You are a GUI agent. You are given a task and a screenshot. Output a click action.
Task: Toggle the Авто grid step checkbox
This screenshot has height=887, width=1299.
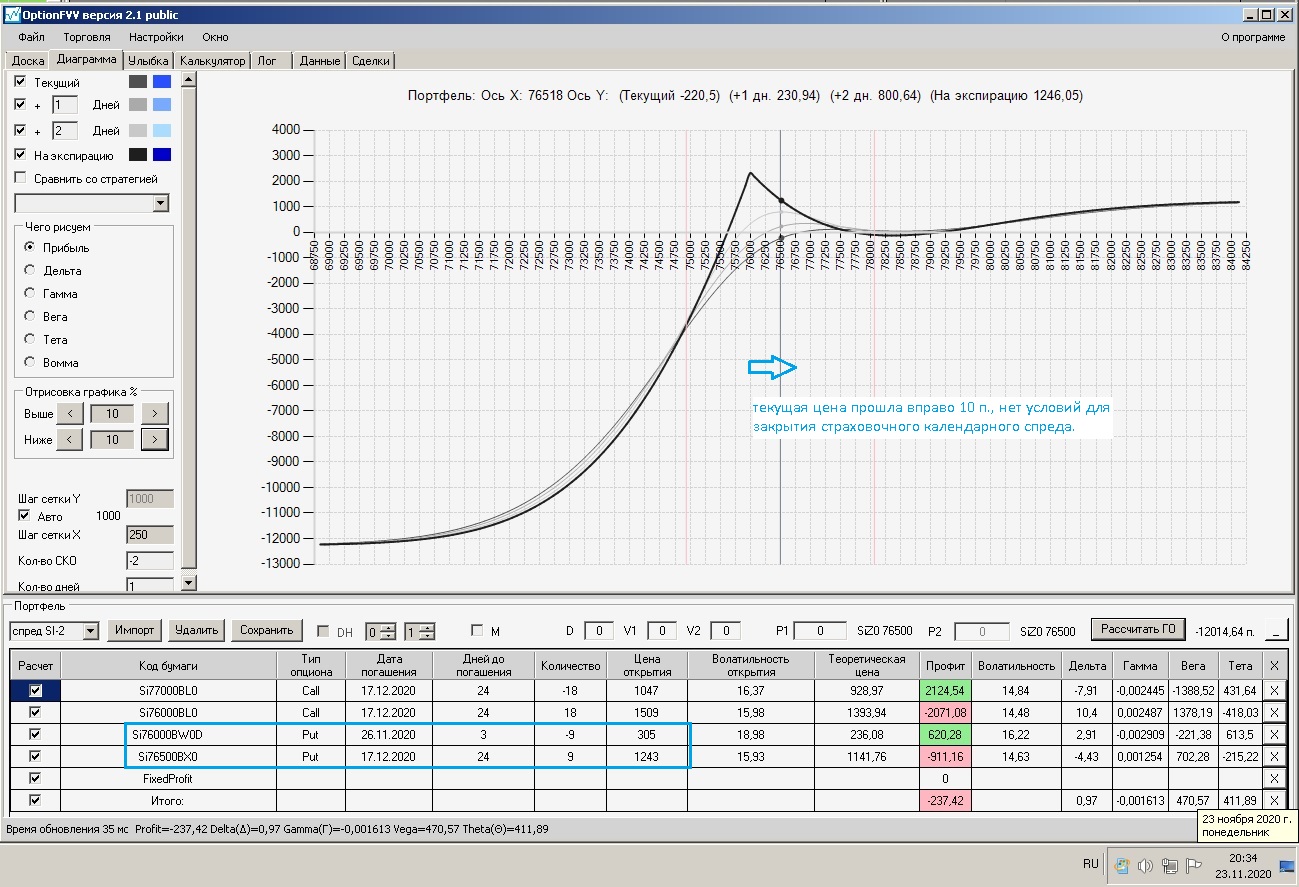pyautogui.click(x=25, y=516)
